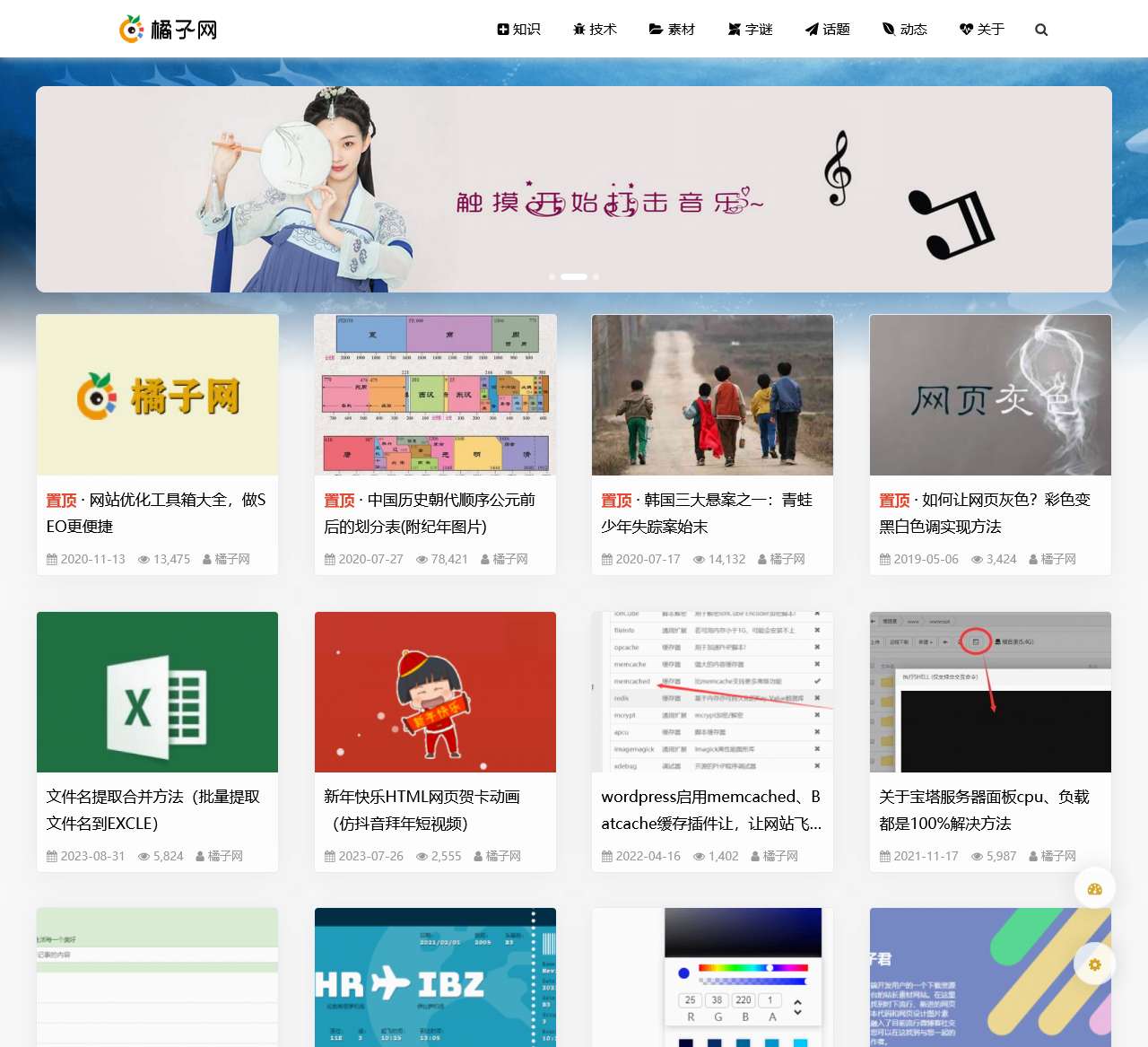The width and height of the screenshot is (1148, 1047).
Task: Click eye icon beside 1,402 views
Action: (699, 856)
